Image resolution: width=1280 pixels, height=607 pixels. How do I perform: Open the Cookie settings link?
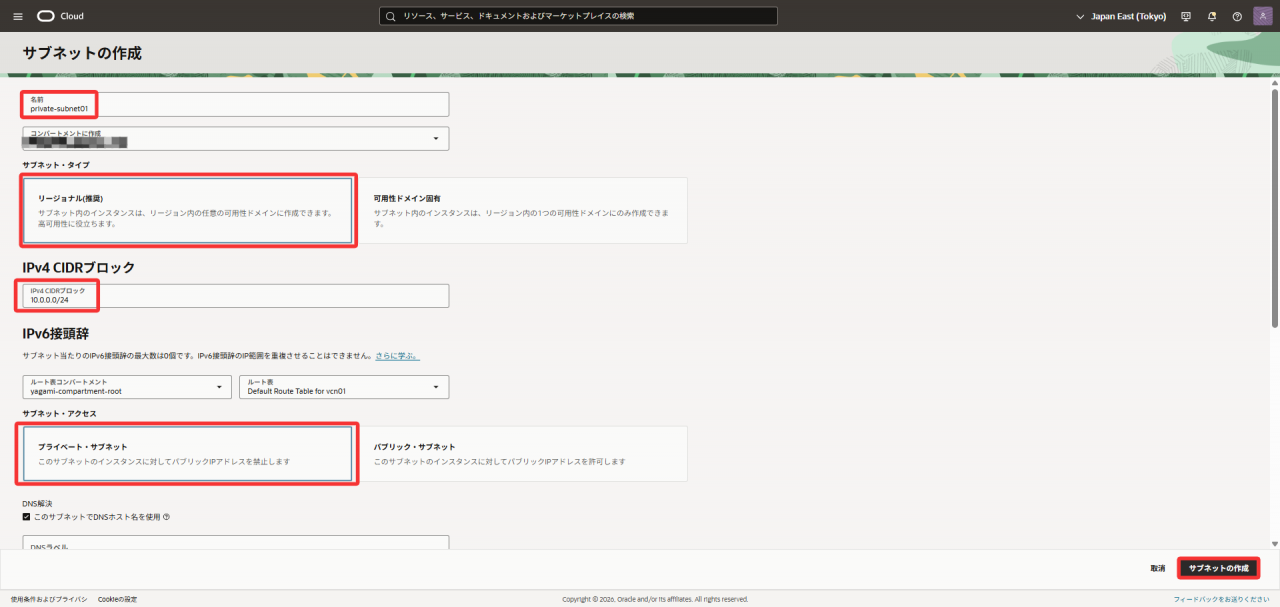(117, 599)
